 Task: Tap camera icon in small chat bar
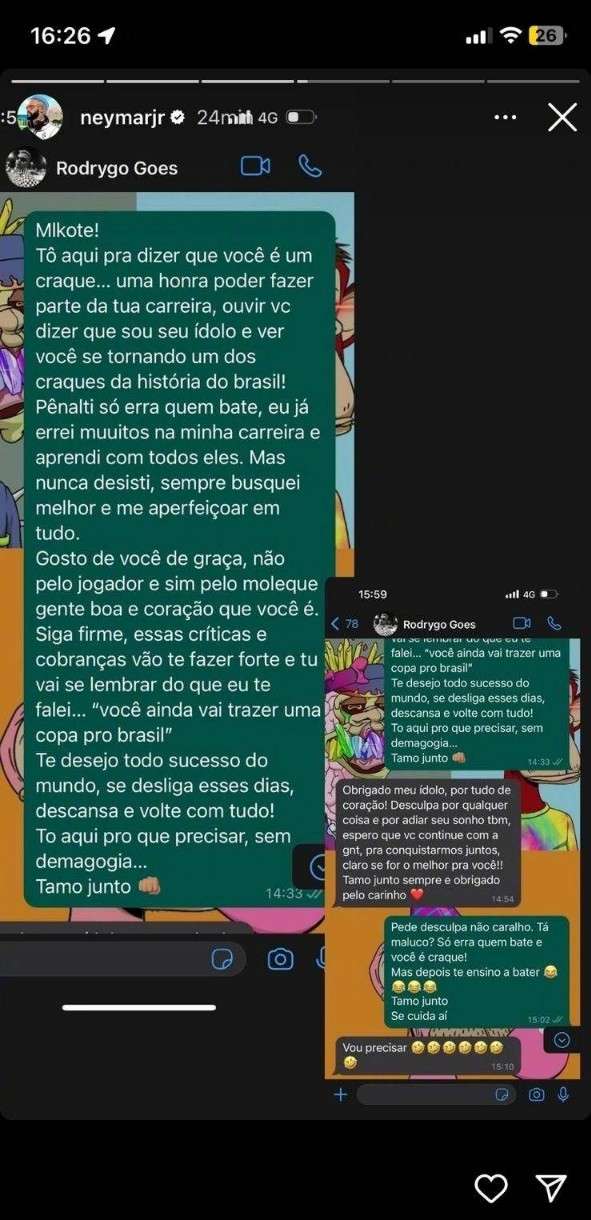[536, 1094]
